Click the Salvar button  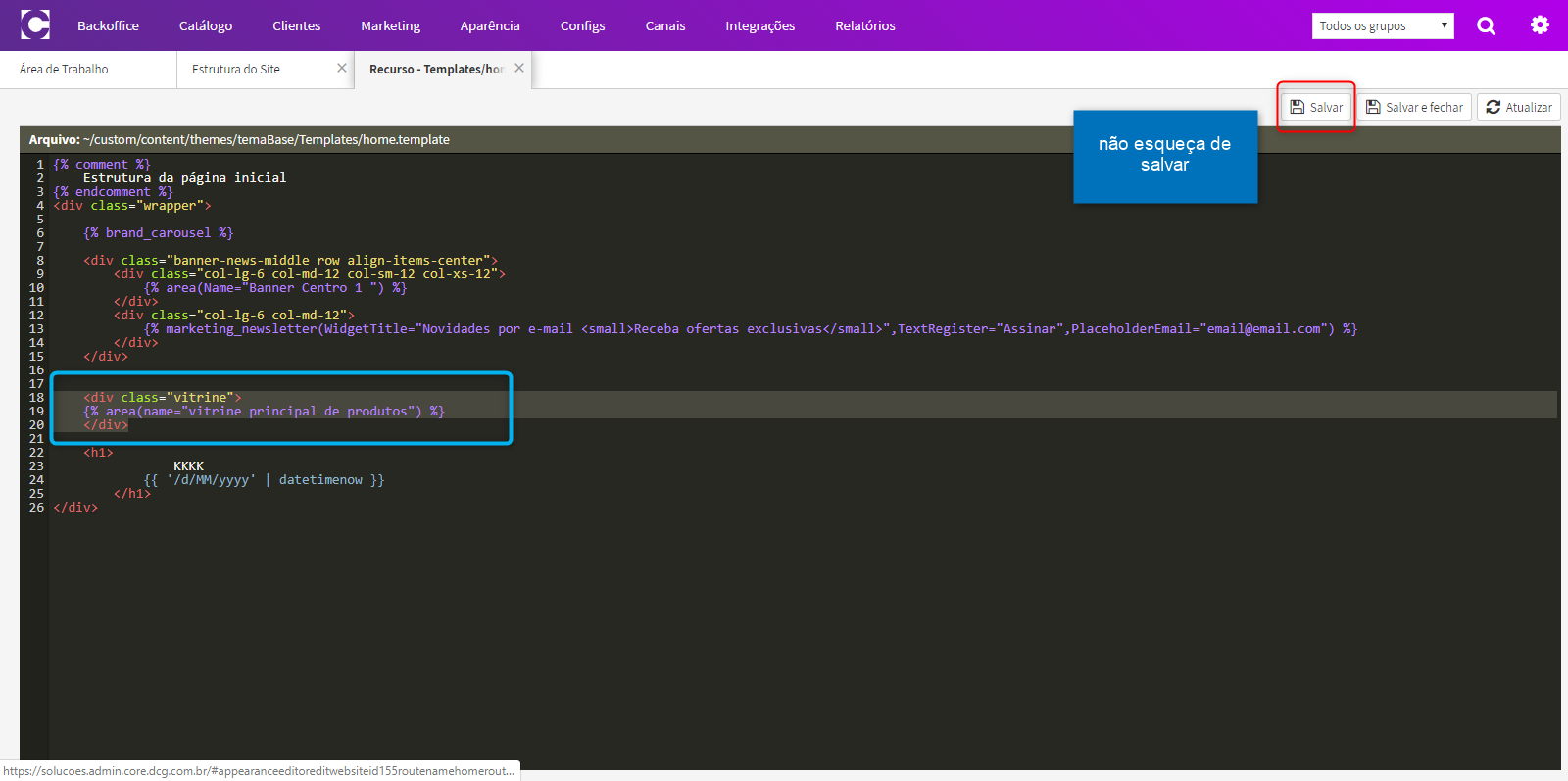tap(1316, 107)
